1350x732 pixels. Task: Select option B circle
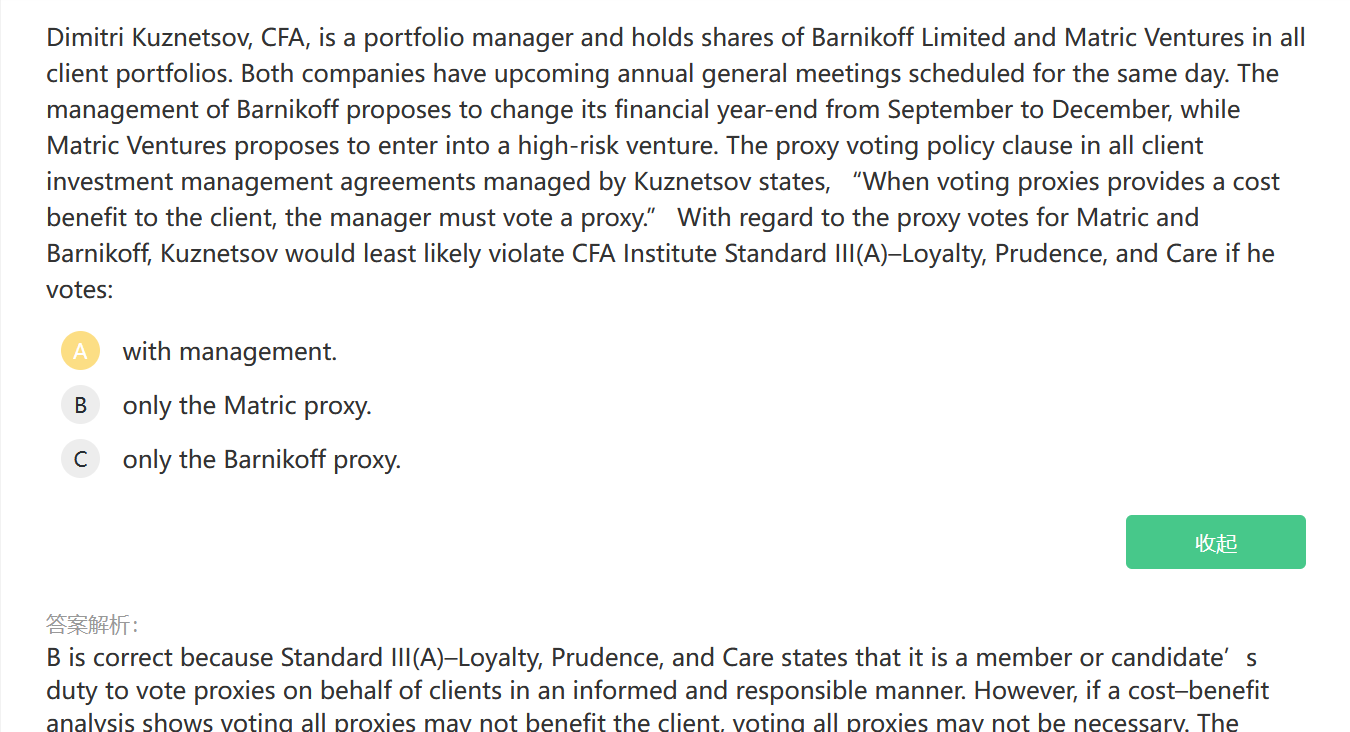click(x=80, y=405)
